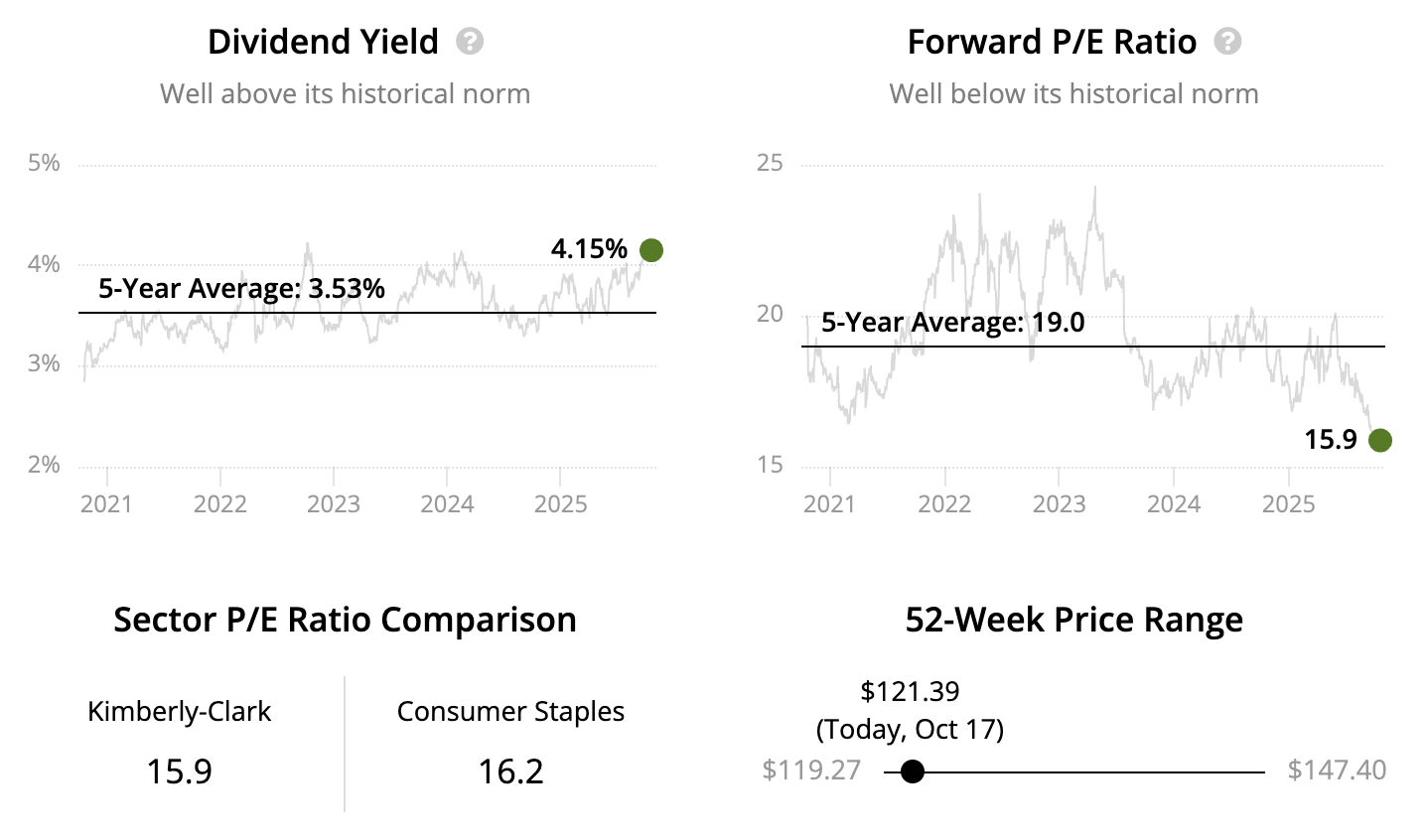The height and width of the screenshot is (840, 1428).
Task: Click the "Well above its historical norm" subtitle
Action: pos(345,94)
